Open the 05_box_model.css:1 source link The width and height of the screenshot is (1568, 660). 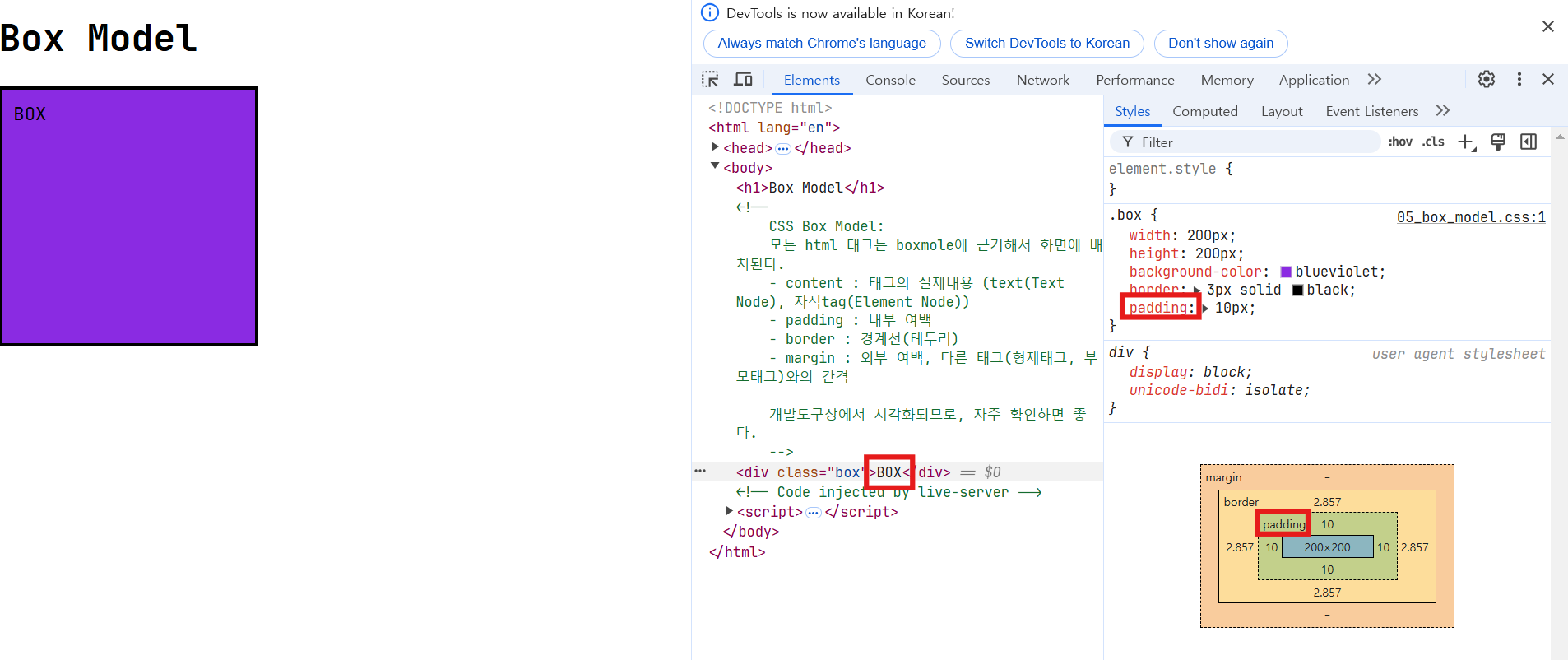[x=1471, y=217]
